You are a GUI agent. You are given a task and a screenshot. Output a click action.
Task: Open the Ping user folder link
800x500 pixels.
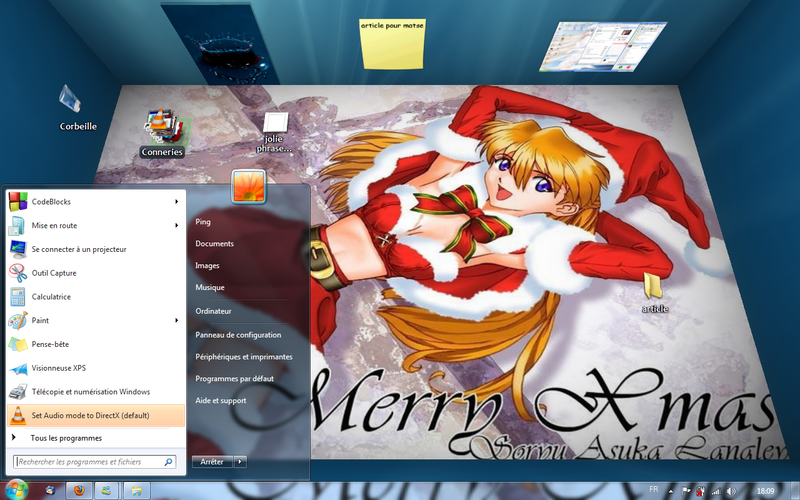point(203,221)
